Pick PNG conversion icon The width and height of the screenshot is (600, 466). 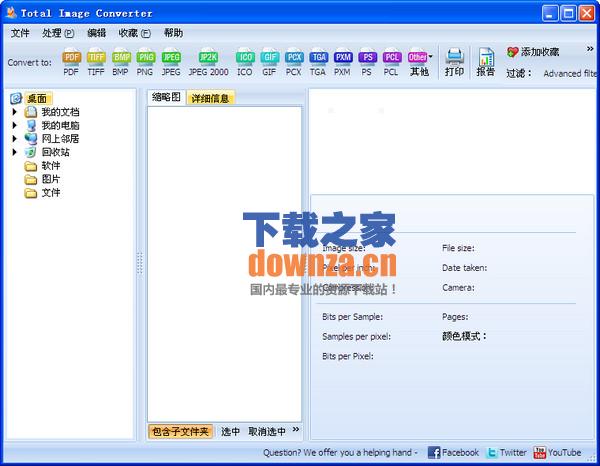click(145, 63)
